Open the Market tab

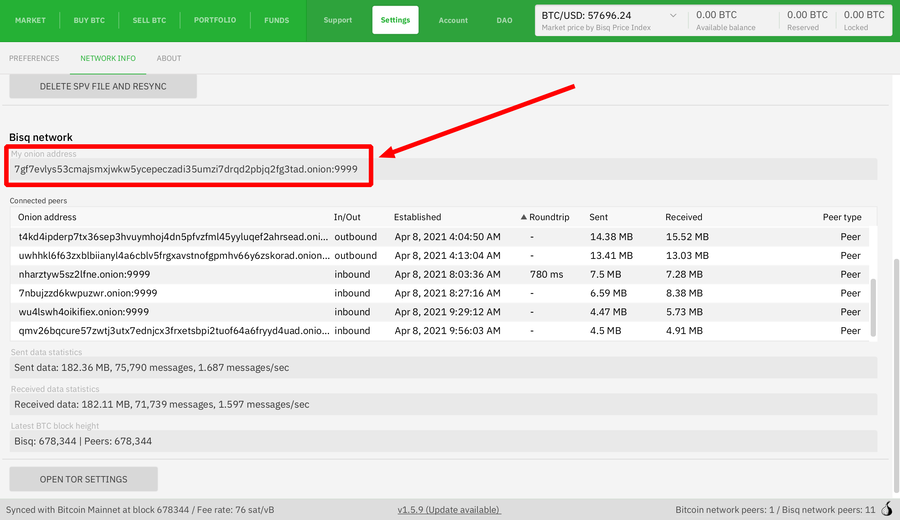point(30,20)
